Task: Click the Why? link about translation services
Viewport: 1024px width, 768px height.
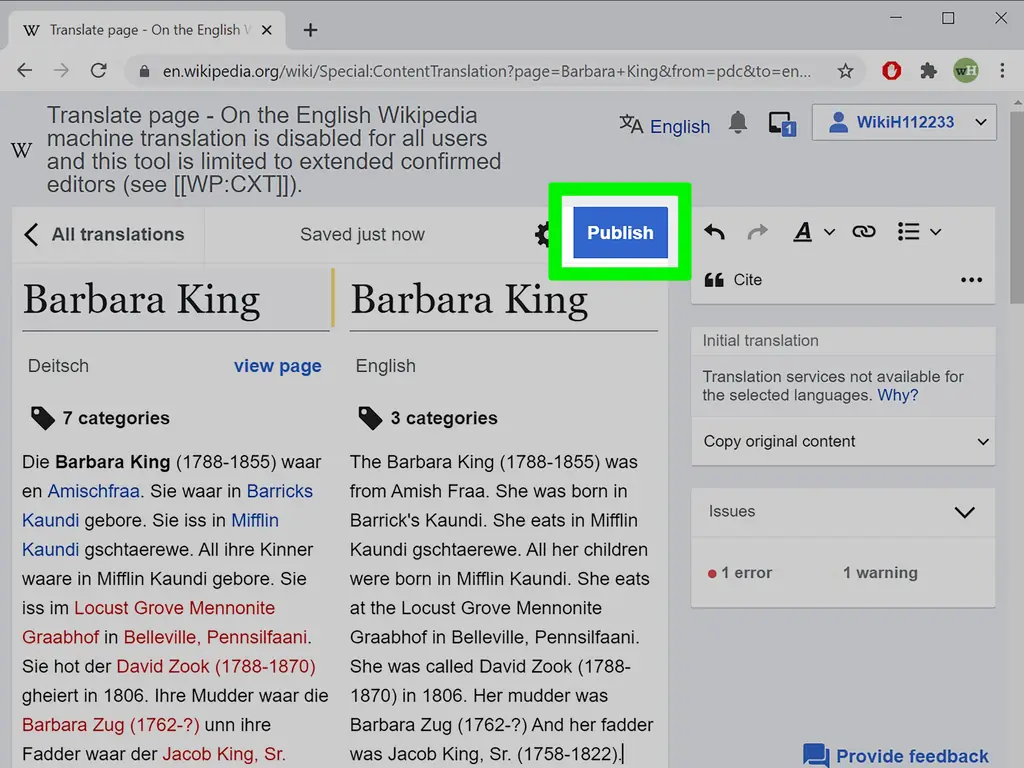Action: click(x=897, y=395)
